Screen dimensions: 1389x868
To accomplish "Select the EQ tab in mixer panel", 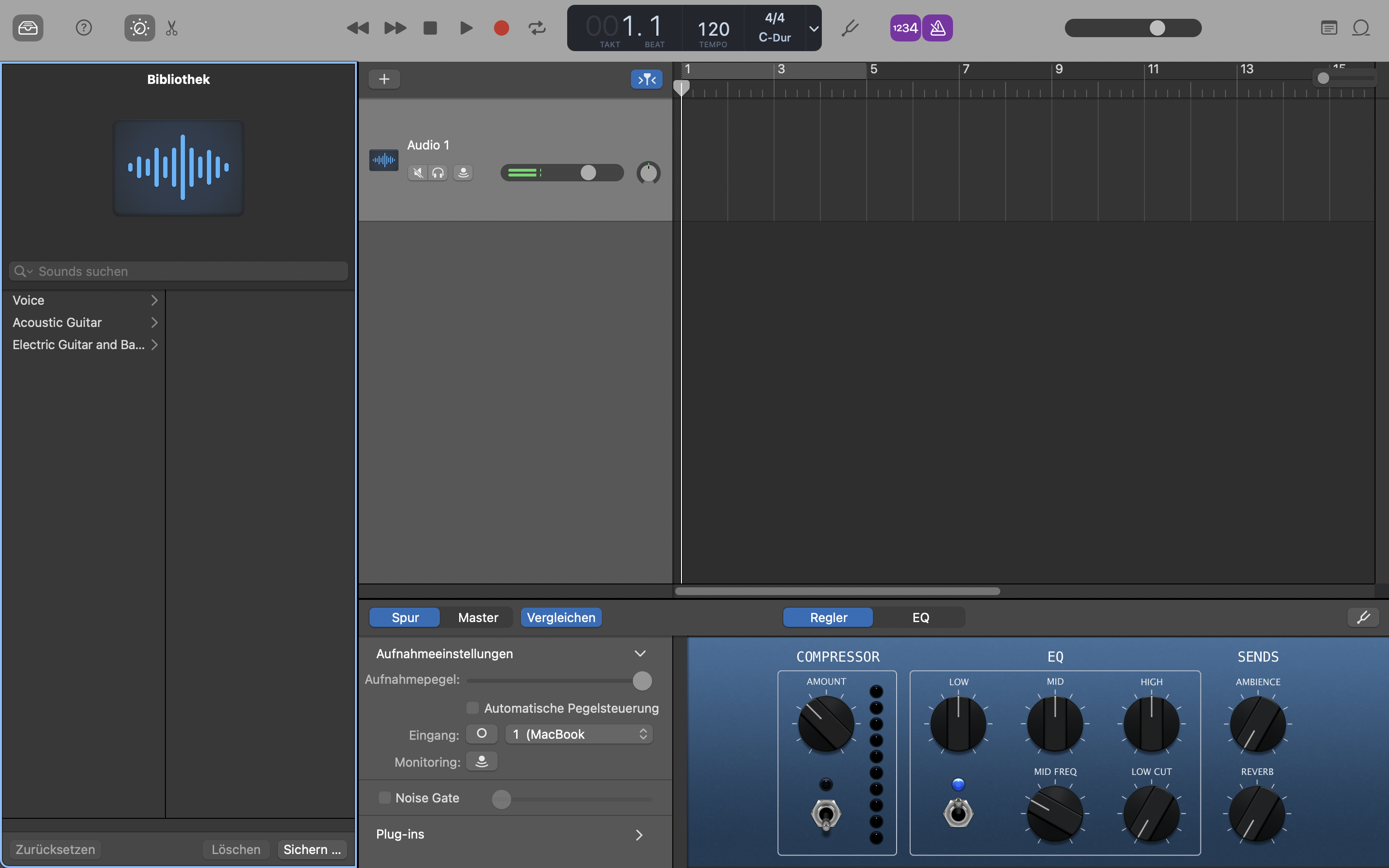I will pyautogui.click(x=920, y=617).
